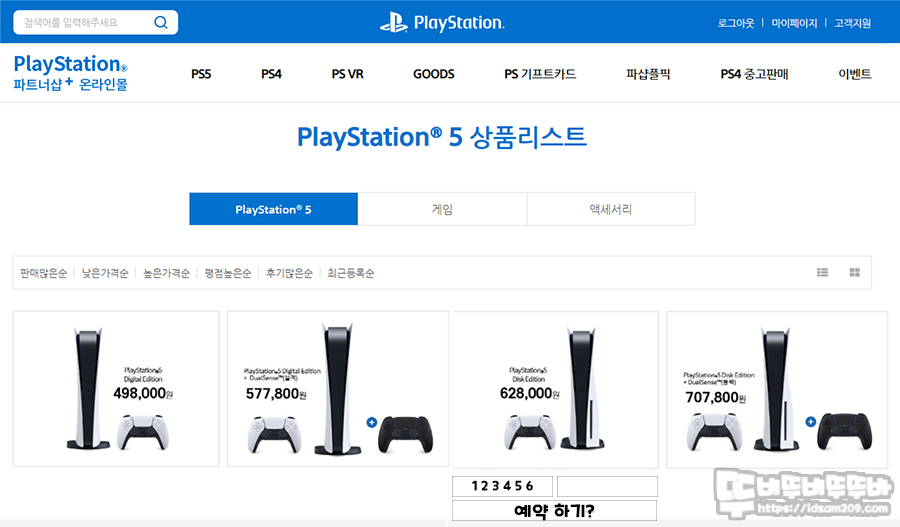Viewport: 900px width, 527px height.
Task: Click the PlayStation 파트너샵 온라인몰 logo
Action: tap(71, 73)
